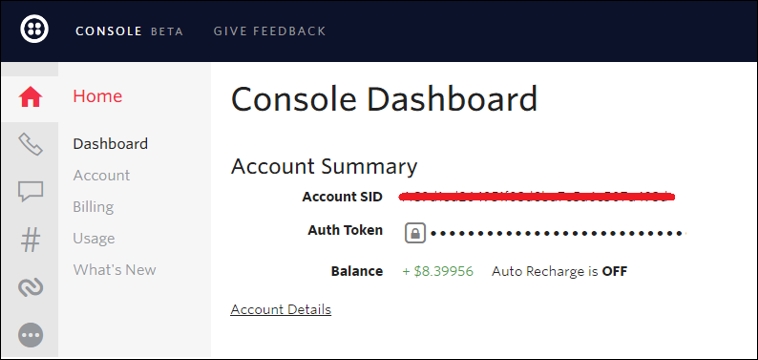Reveal Auth Token using lock icon
This screenshot has height=360, width=758.
tap(415, 233)
